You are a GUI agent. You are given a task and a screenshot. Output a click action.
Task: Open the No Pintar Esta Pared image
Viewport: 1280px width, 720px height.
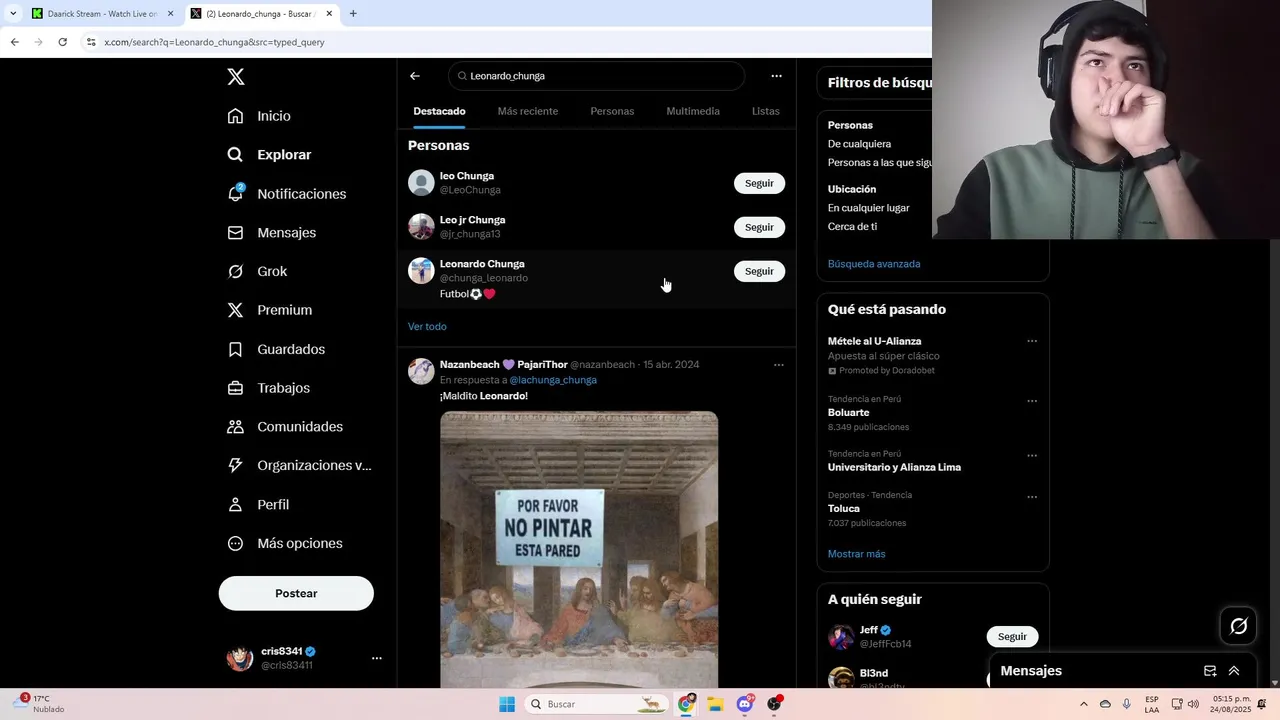(579, 549)
